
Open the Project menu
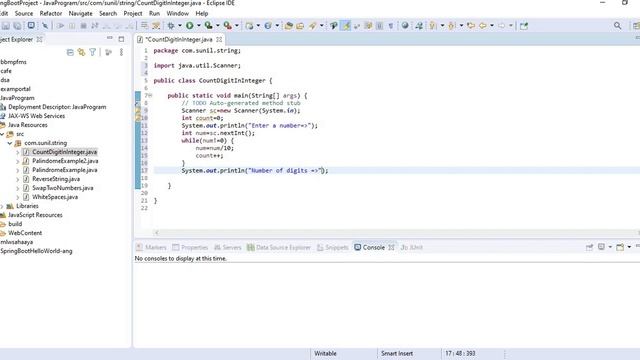133,13
